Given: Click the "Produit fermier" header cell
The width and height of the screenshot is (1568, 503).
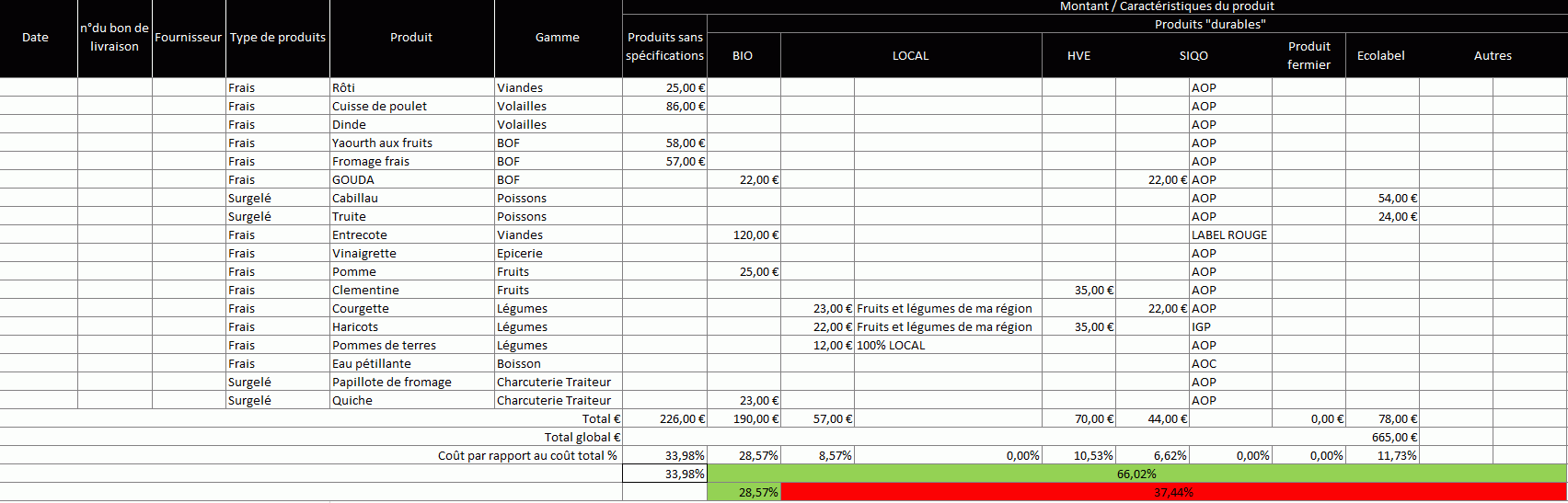Looking at the screenshot, I should point(1309,56).
